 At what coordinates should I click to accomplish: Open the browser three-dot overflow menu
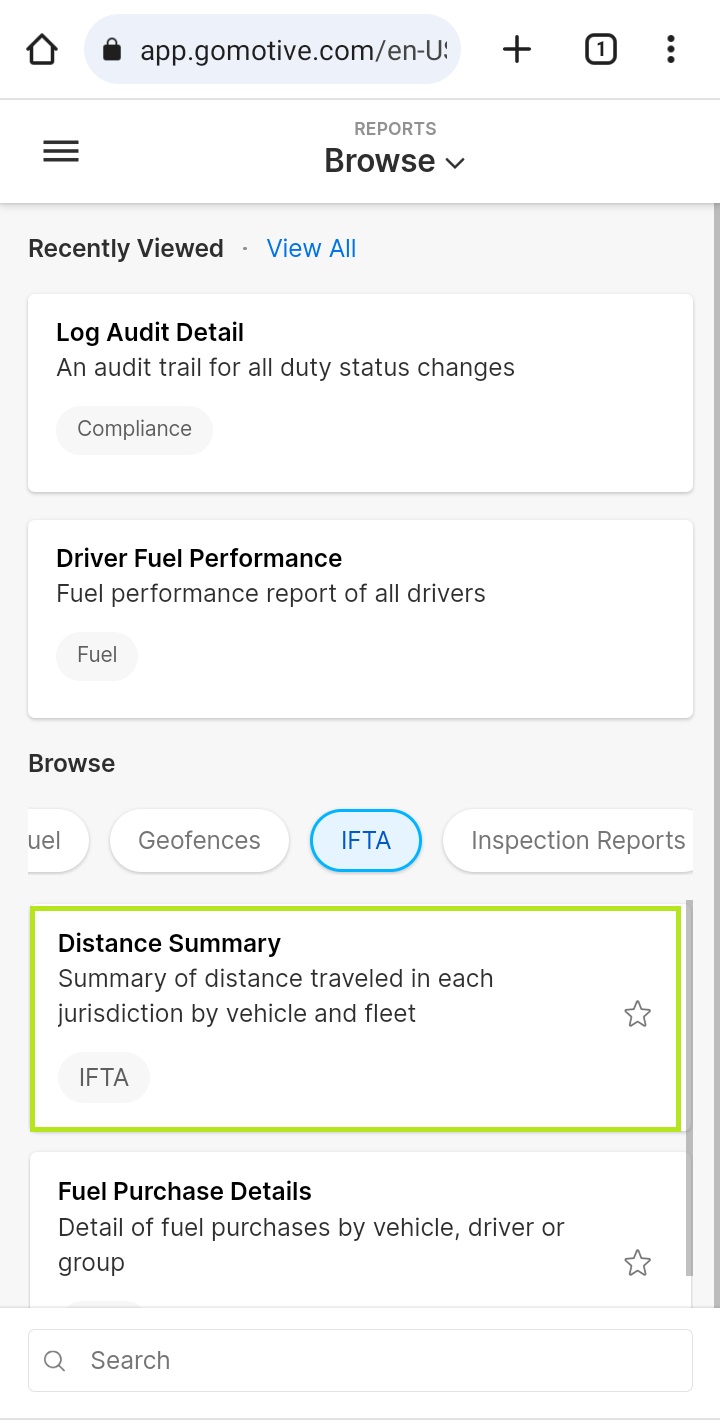[x=670, y=49]
